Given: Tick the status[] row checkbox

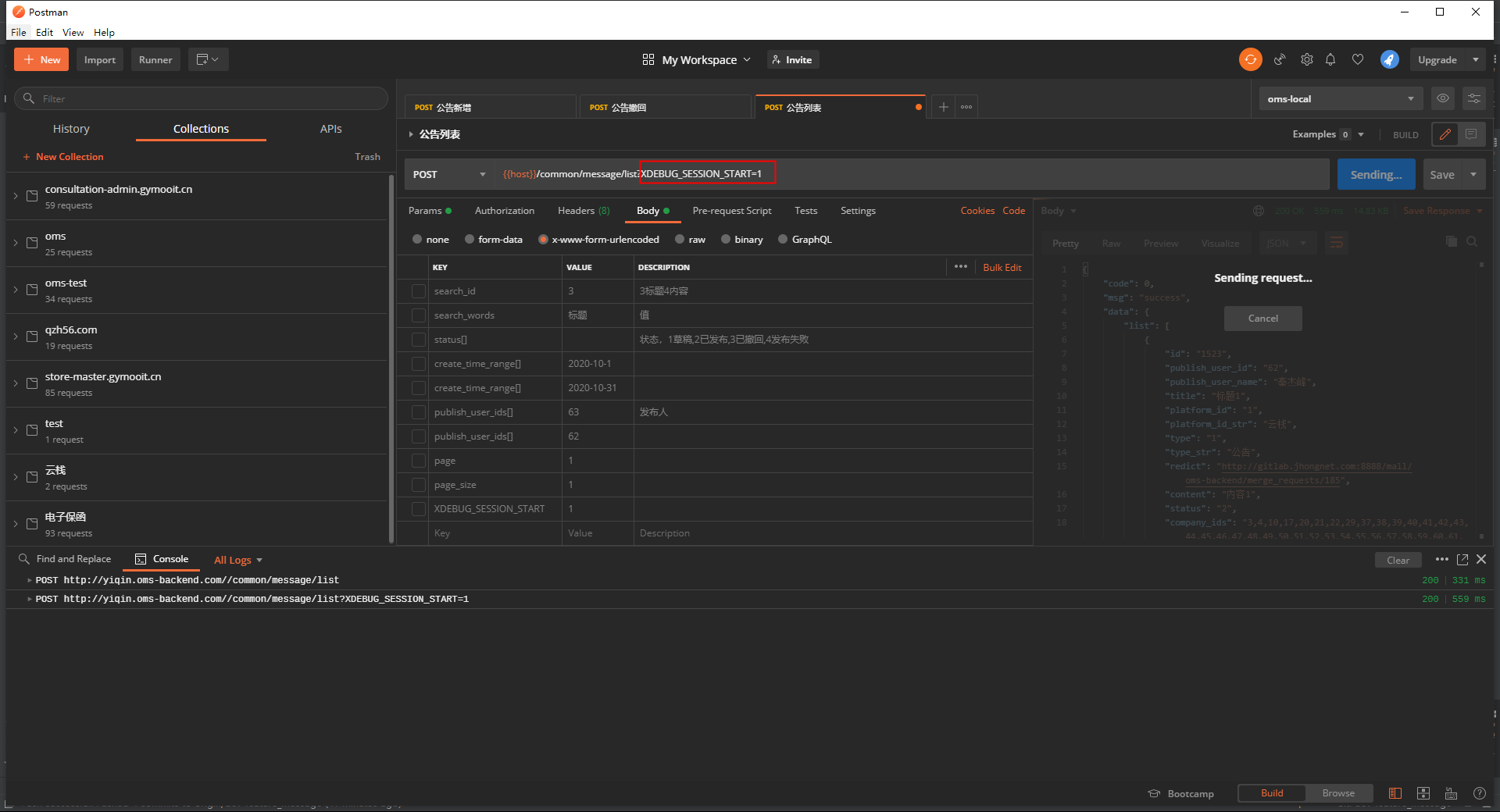Looking at the screenshot, I should click(419, 340).
